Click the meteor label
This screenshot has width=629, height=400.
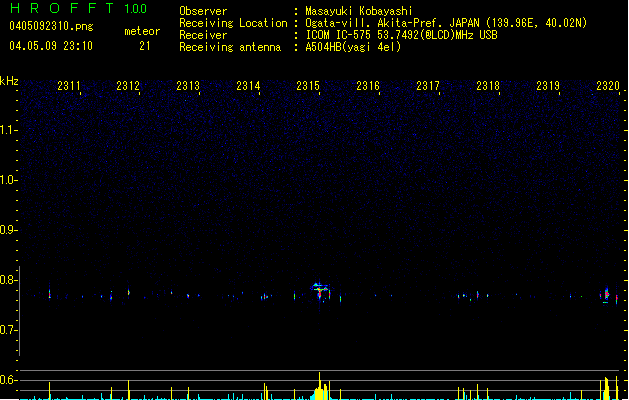point(142,31)
